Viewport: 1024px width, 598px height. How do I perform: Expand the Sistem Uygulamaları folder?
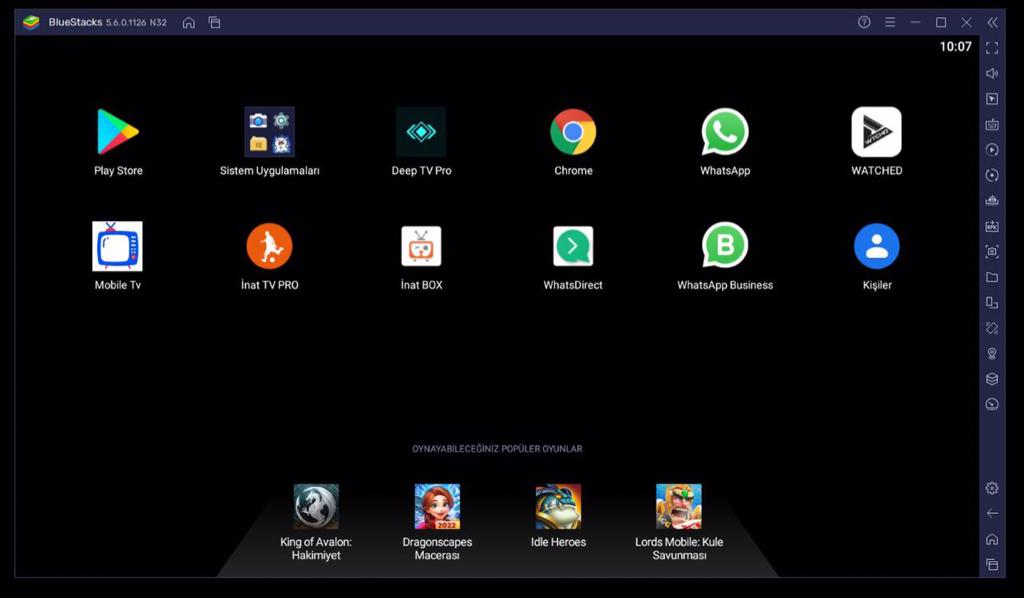click(x=269, y=132)
